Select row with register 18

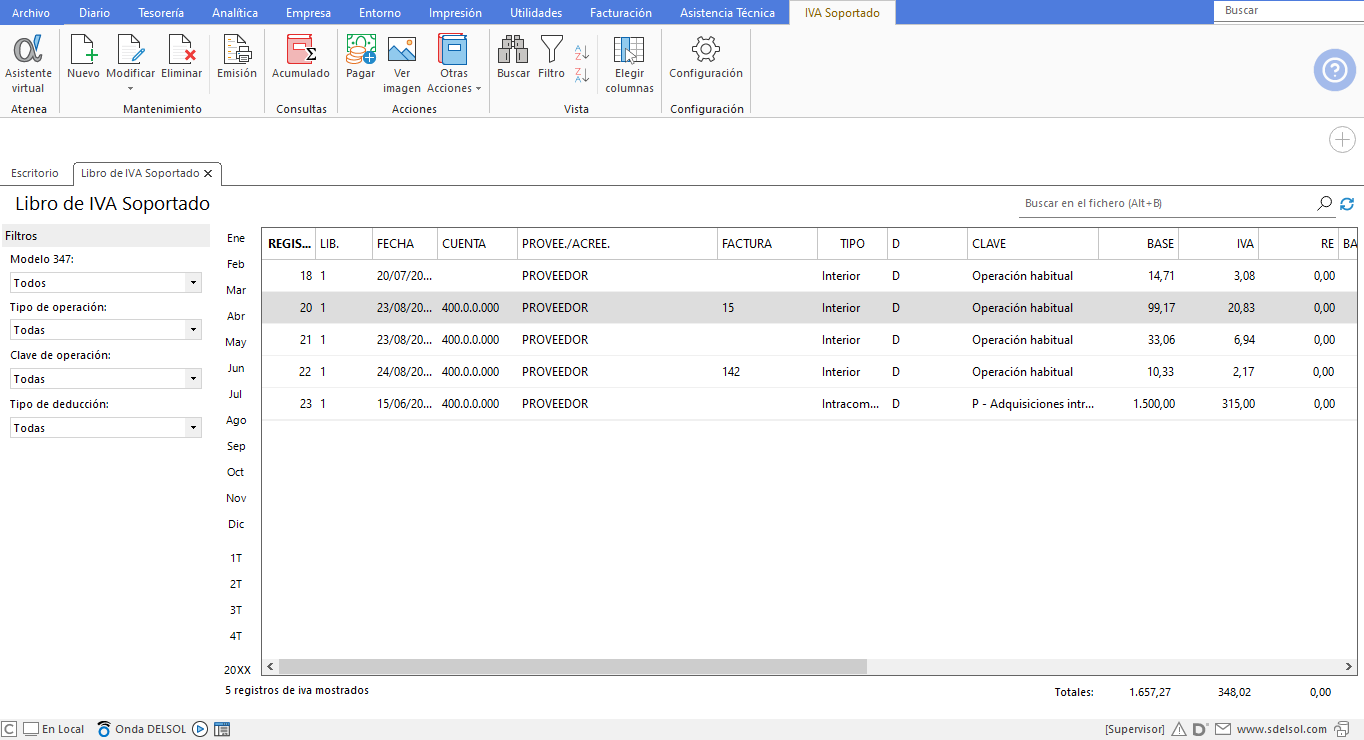(810, 276)
